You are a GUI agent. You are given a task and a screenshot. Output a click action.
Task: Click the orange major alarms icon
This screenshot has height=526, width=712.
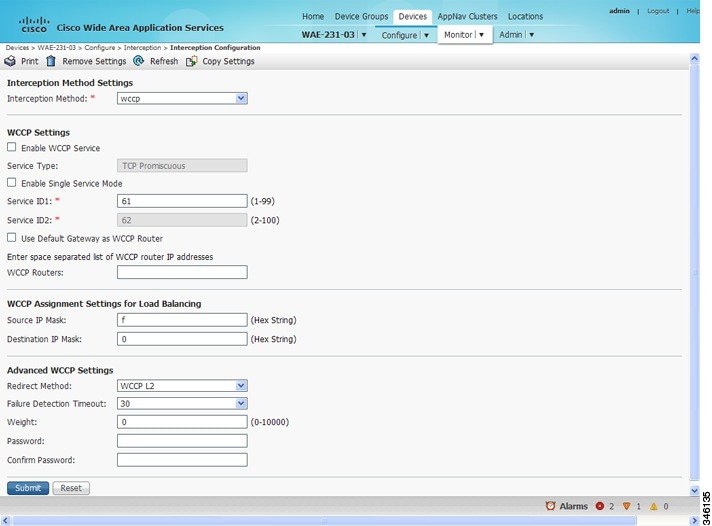coord(626,506)
